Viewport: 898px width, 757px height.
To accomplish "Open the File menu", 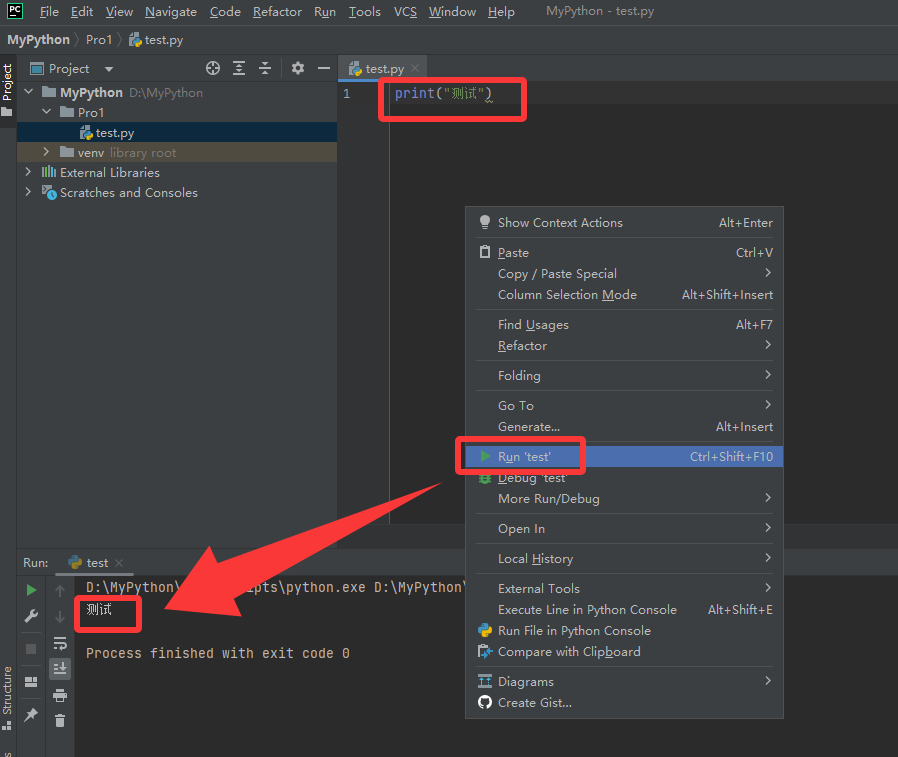I will (49, 11).
